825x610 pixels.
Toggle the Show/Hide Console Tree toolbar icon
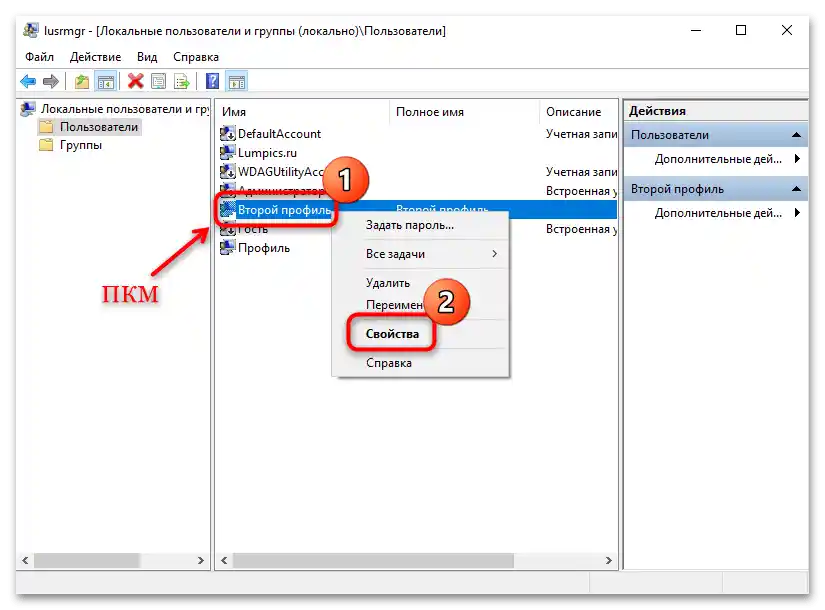pos(106,82)
